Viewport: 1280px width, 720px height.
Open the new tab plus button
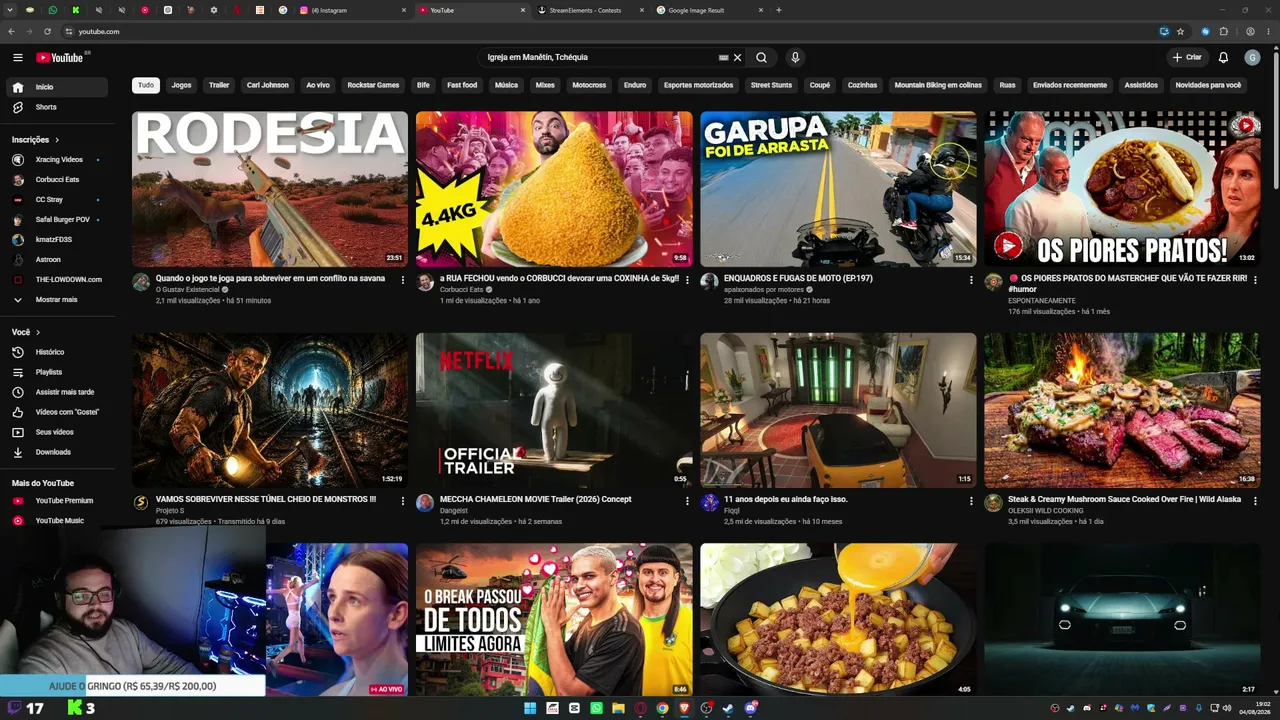(x=779, y=10)
